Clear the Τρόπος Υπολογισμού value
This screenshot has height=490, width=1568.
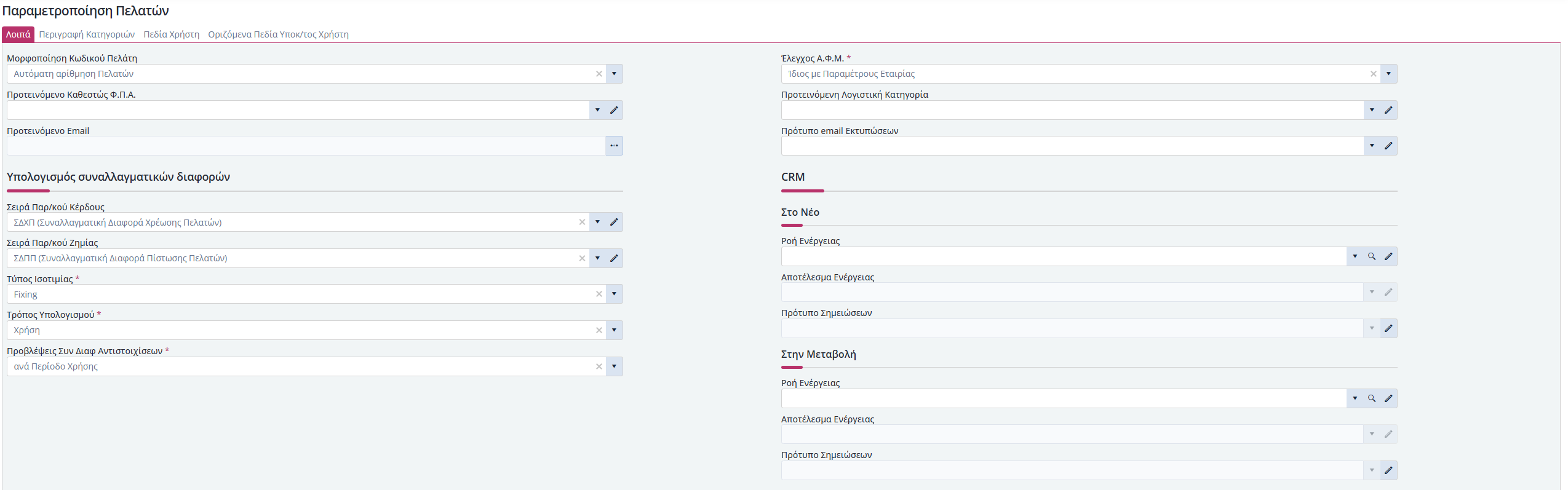click(599, 330)
